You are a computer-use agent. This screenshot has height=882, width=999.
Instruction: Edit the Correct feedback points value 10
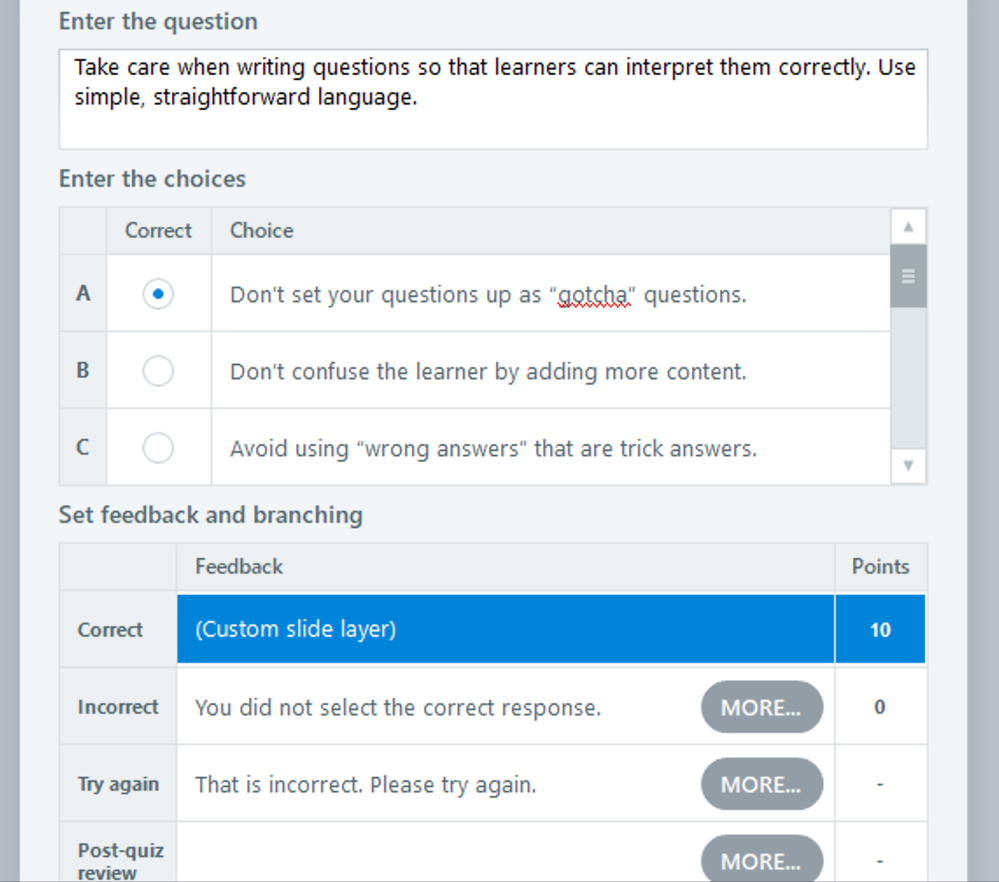click(x=880, y=630)
